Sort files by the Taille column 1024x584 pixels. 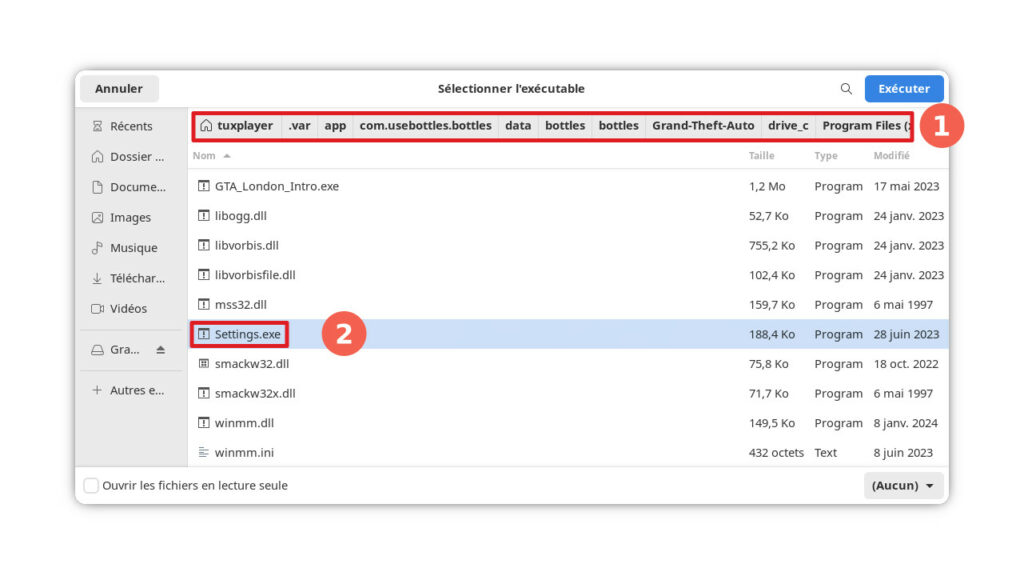pos(761,156)
